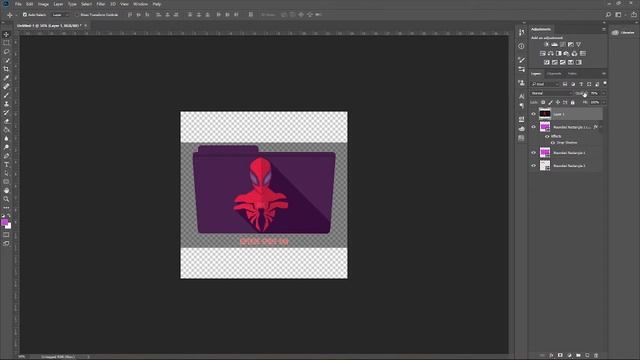640x360 pixels.
Task: Select the Healing Brush tool
Action: (6, 87)
